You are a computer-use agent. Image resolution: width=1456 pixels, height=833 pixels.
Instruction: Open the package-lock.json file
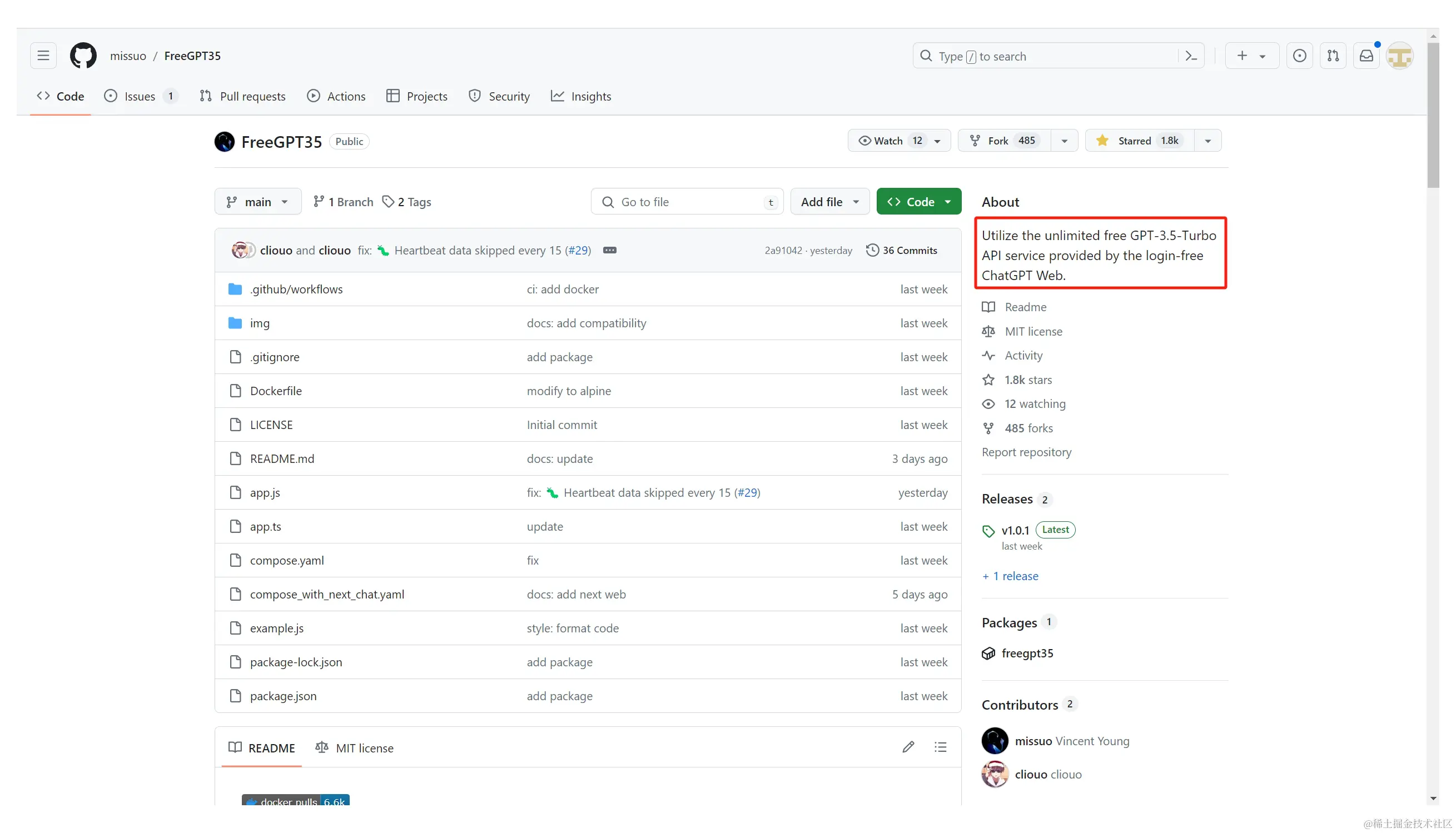pyautogui.click(x=296, y=662)
